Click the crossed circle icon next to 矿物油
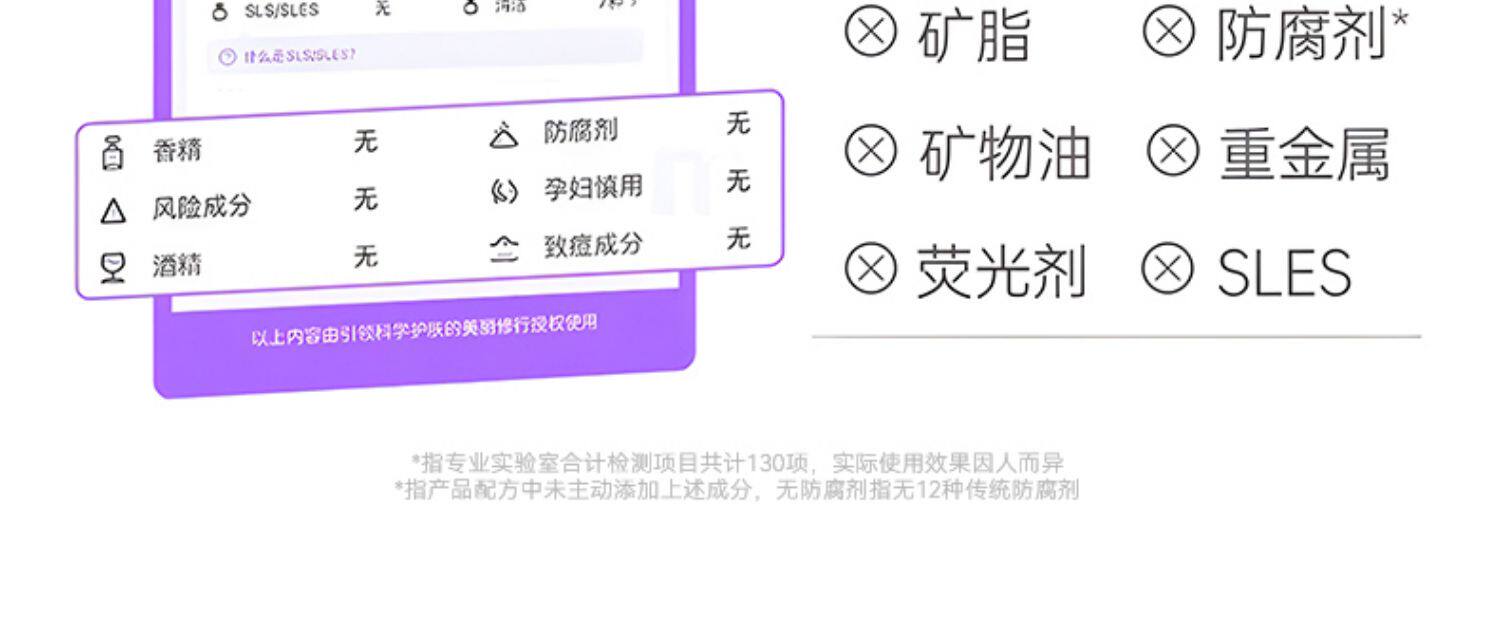The height and width of the screenshot is (624, 1500). coord(871,151)
